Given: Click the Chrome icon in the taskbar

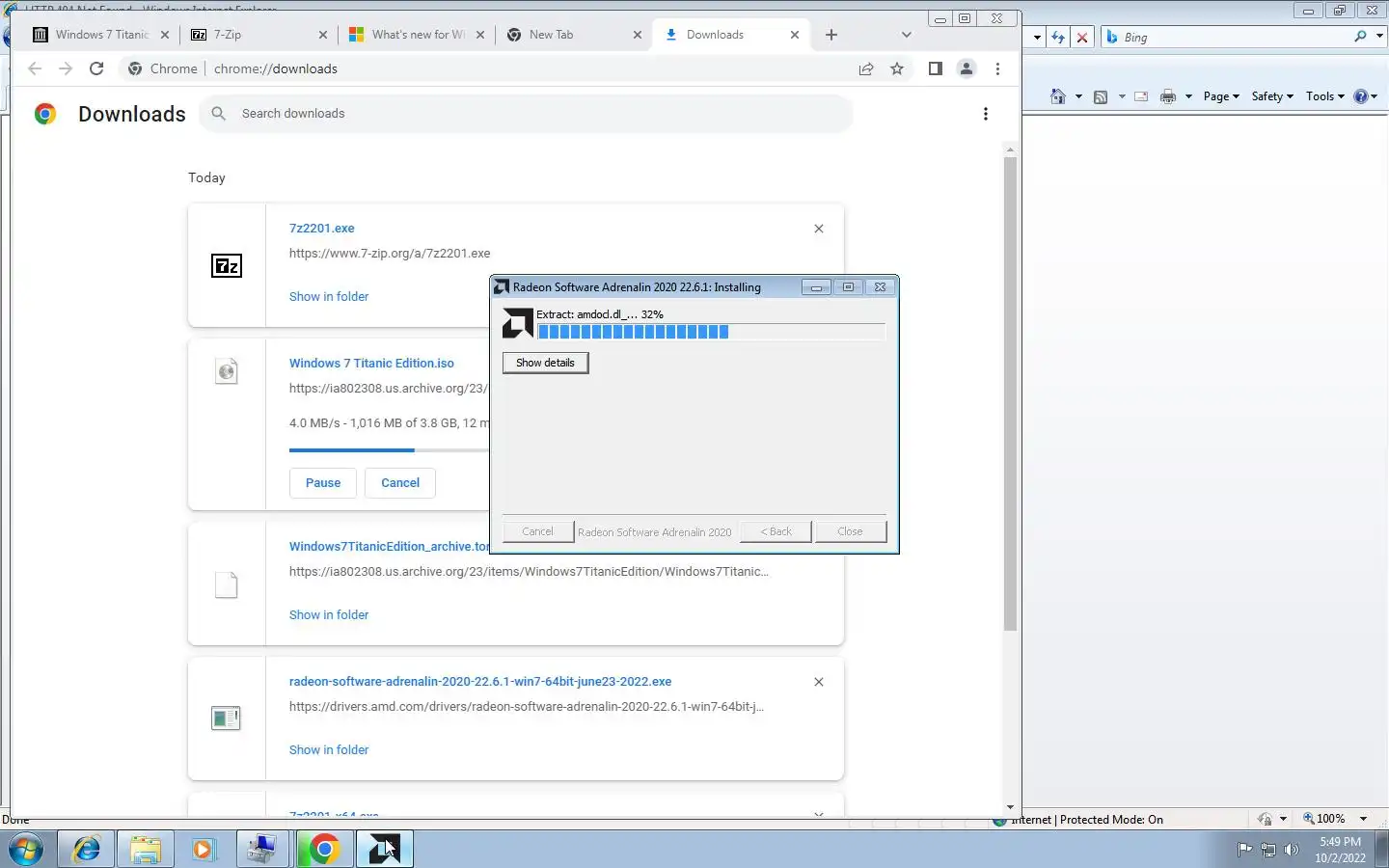Looking at the screenshot, I should (x=324, y=849).
